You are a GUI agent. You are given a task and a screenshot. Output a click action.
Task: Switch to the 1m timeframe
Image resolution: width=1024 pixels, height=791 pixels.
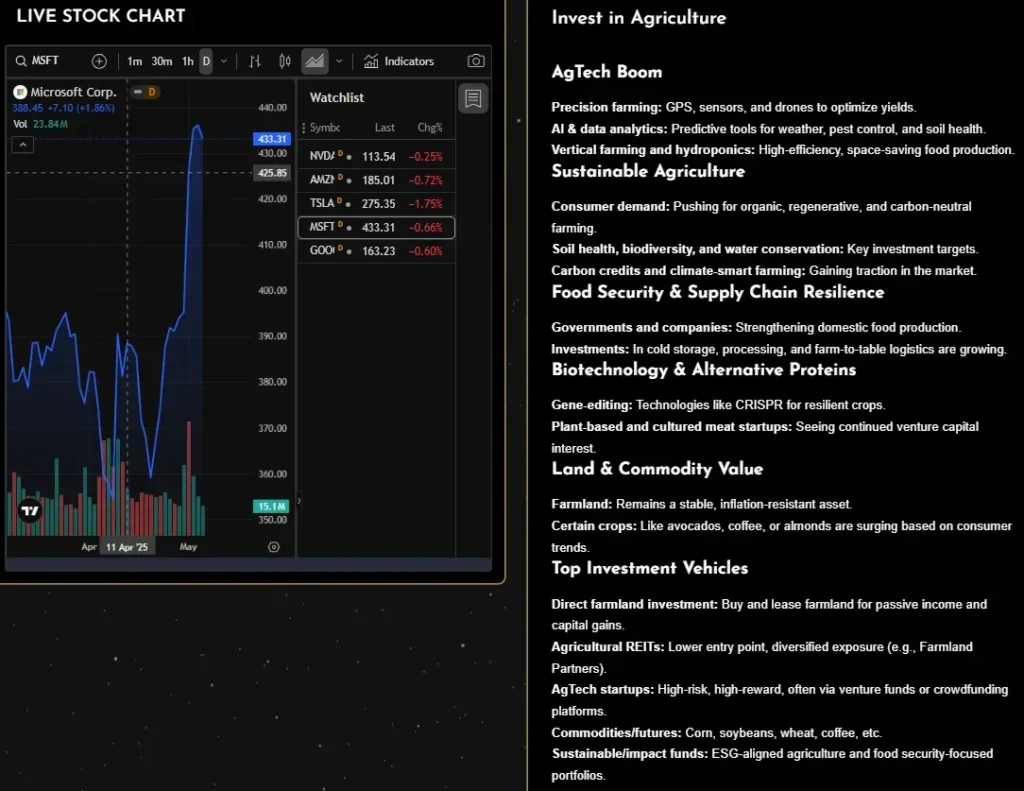point(134,61)
